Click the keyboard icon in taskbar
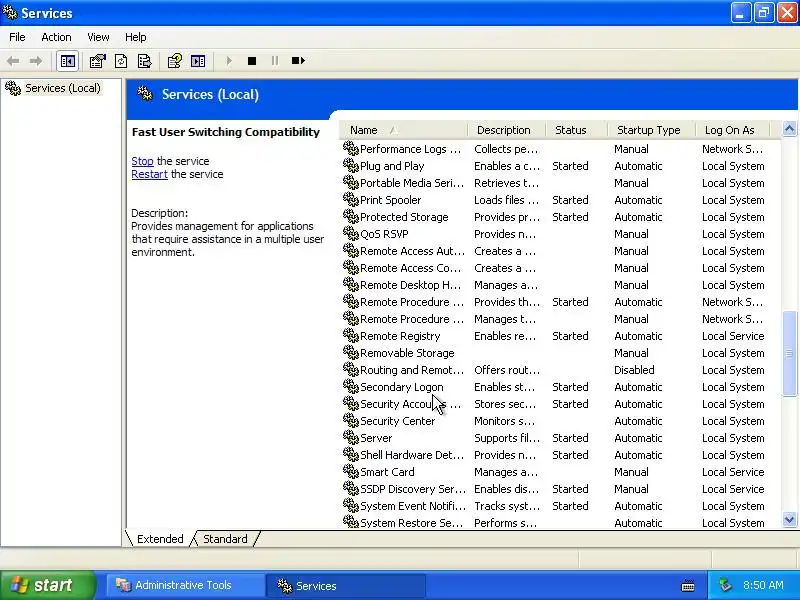Screen dimensions: 800x600 [688, 586]
